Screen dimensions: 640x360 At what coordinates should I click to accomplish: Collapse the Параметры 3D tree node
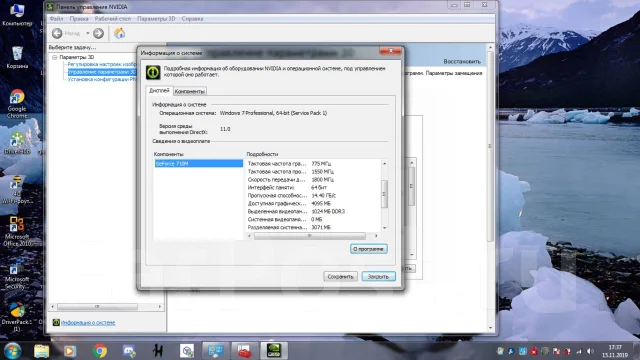click(55, 58)
